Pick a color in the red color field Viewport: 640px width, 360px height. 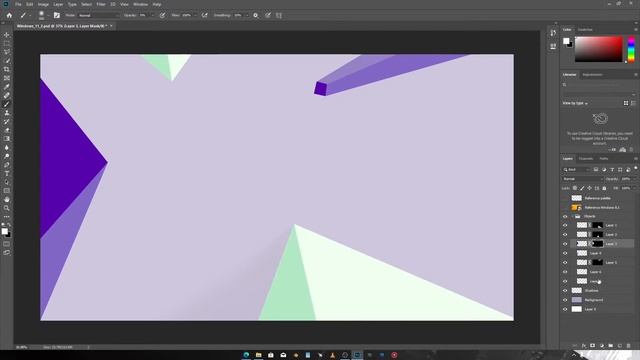[x=599, y=49]
